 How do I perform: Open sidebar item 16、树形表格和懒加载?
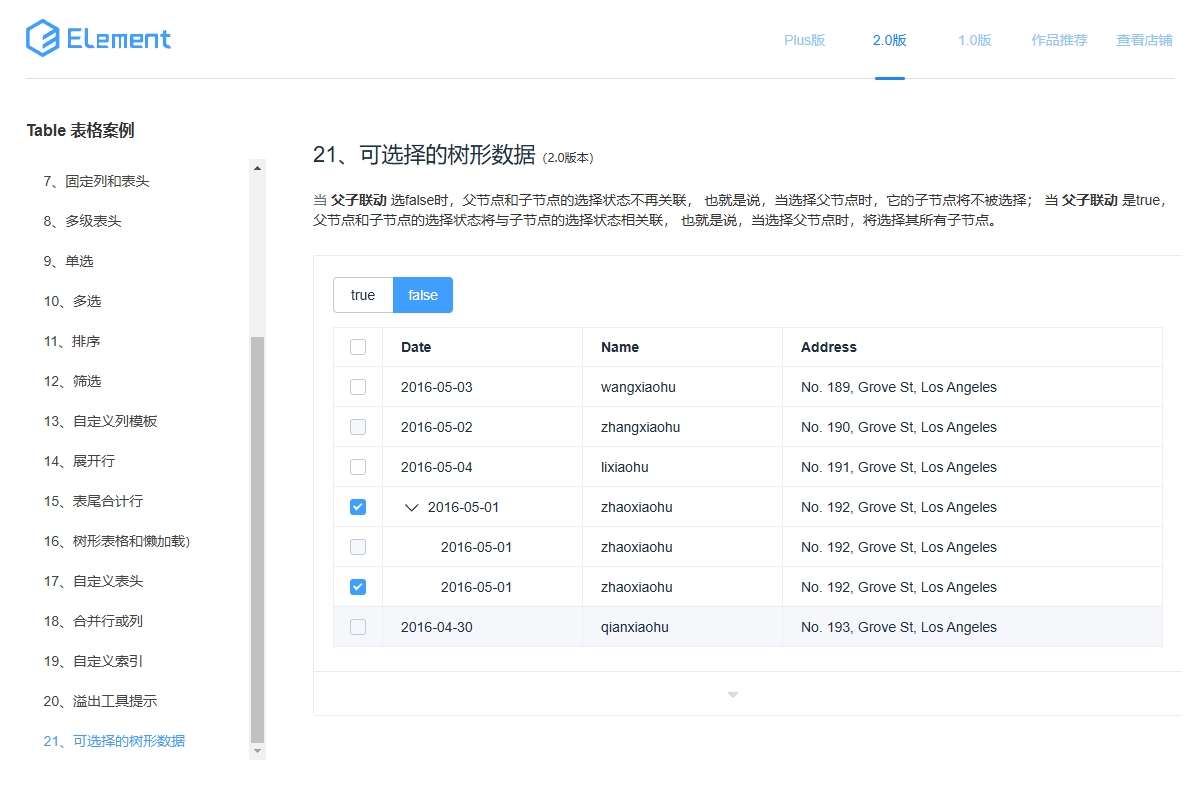[116, 541]
